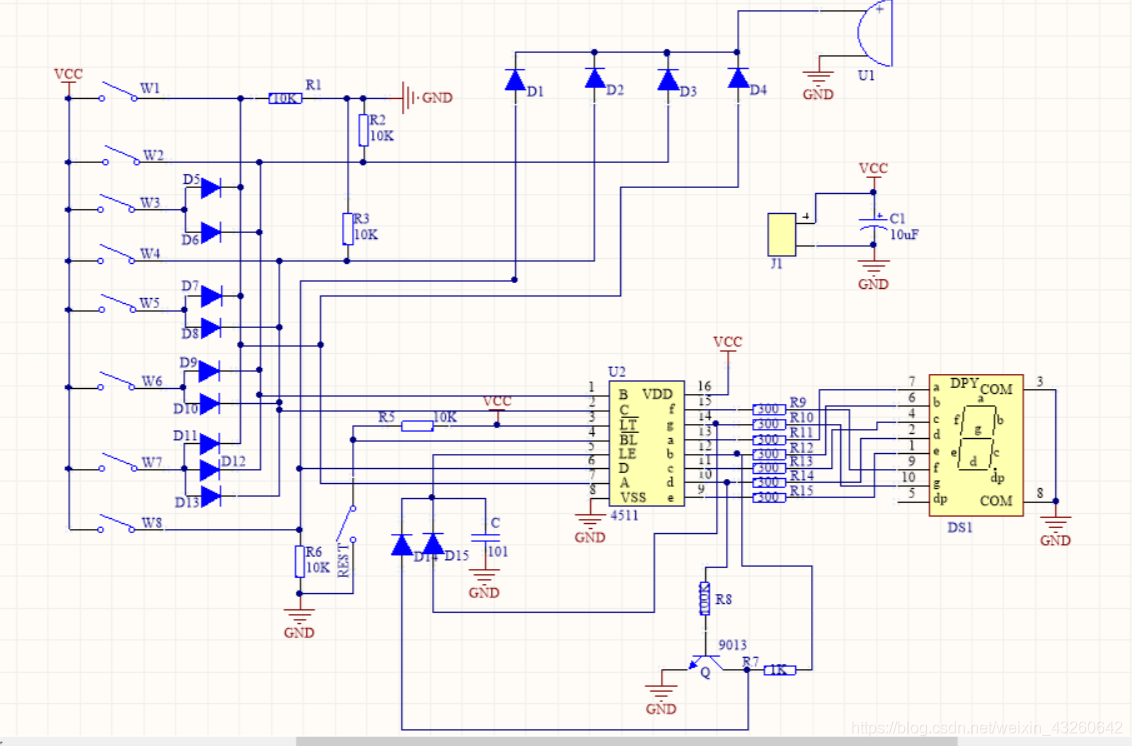Viewport: 1132px width, 746px height.
Task: Click the W8 switch symbol
Action: pyautogui.click(x=117, y=524)
